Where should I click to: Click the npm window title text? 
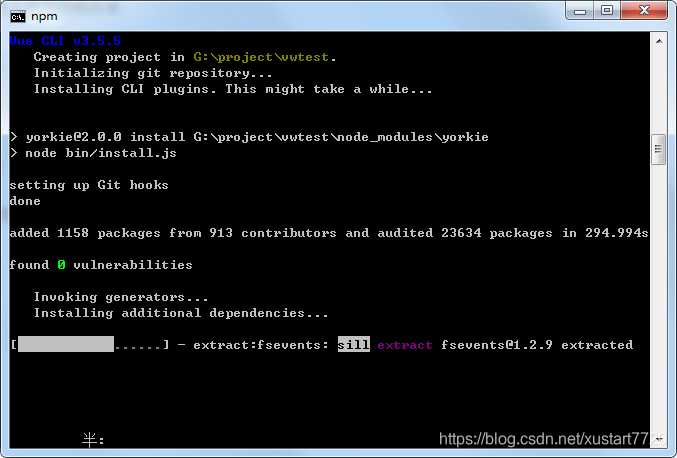[x=44, y=16]
